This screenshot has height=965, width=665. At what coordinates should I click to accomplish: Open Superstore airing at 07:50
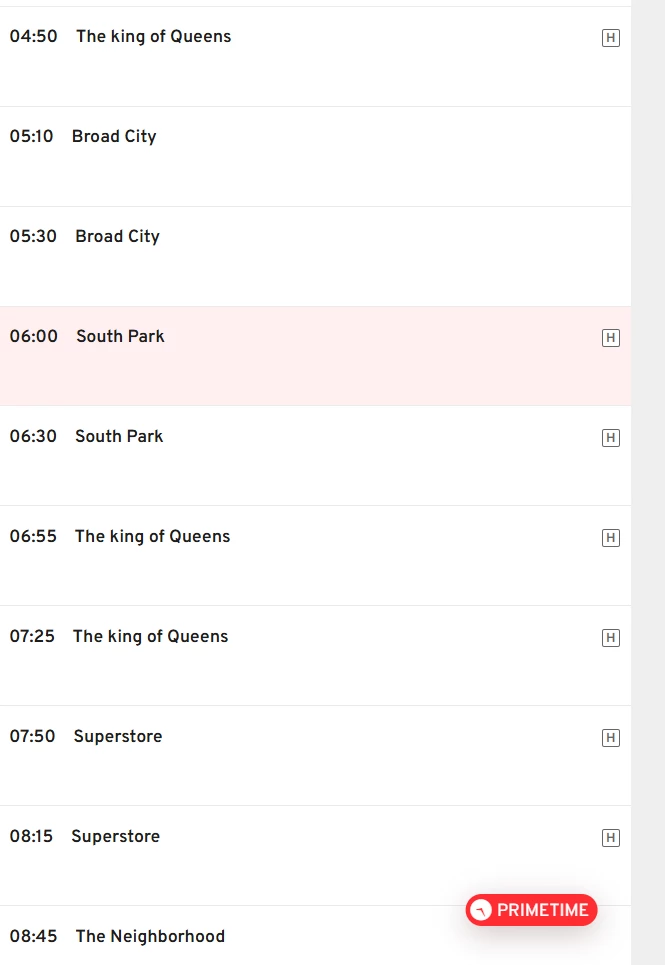coord(117,736)
